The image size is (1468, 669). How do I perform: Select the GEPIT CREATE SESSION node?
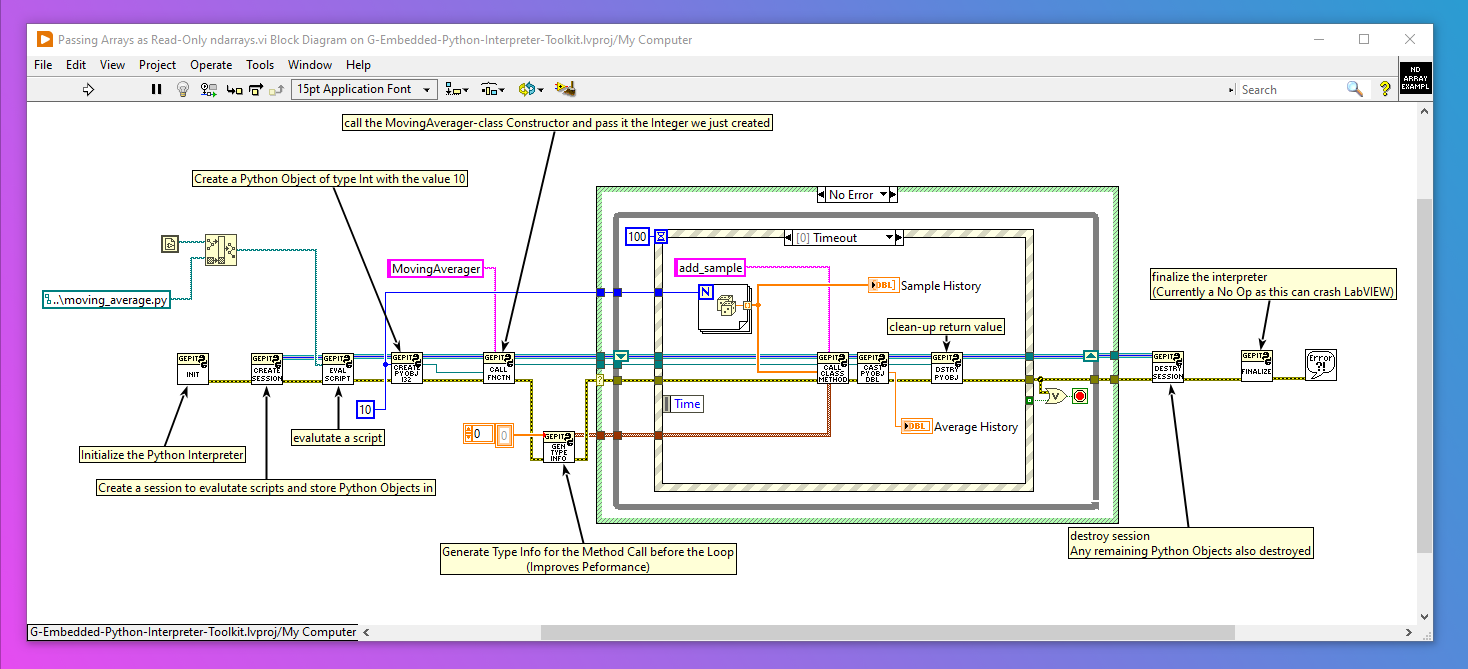[267, 368]
